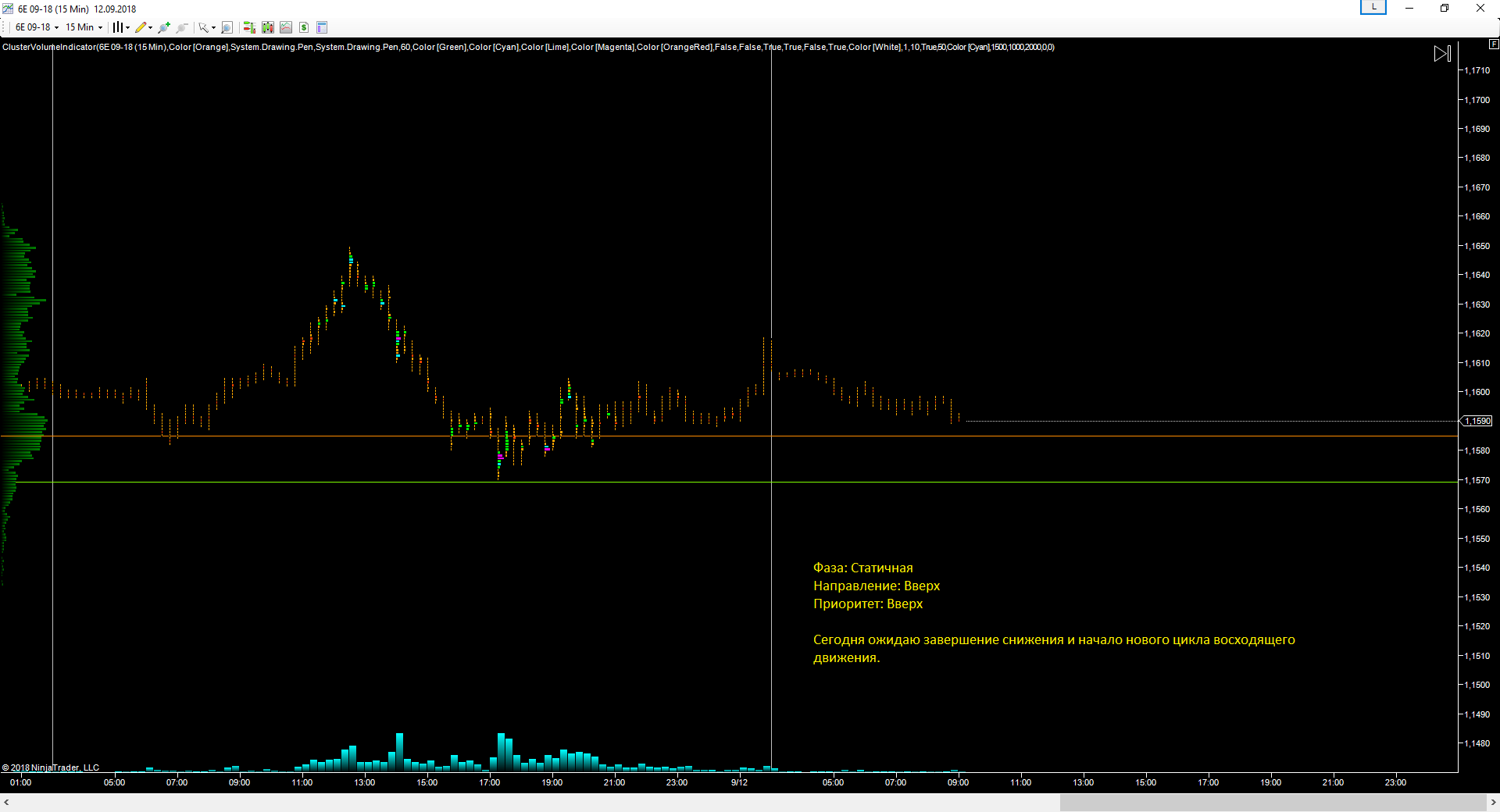Minimize the chart window
This screenshot has width=1500, height=812.
(1409, 8)
